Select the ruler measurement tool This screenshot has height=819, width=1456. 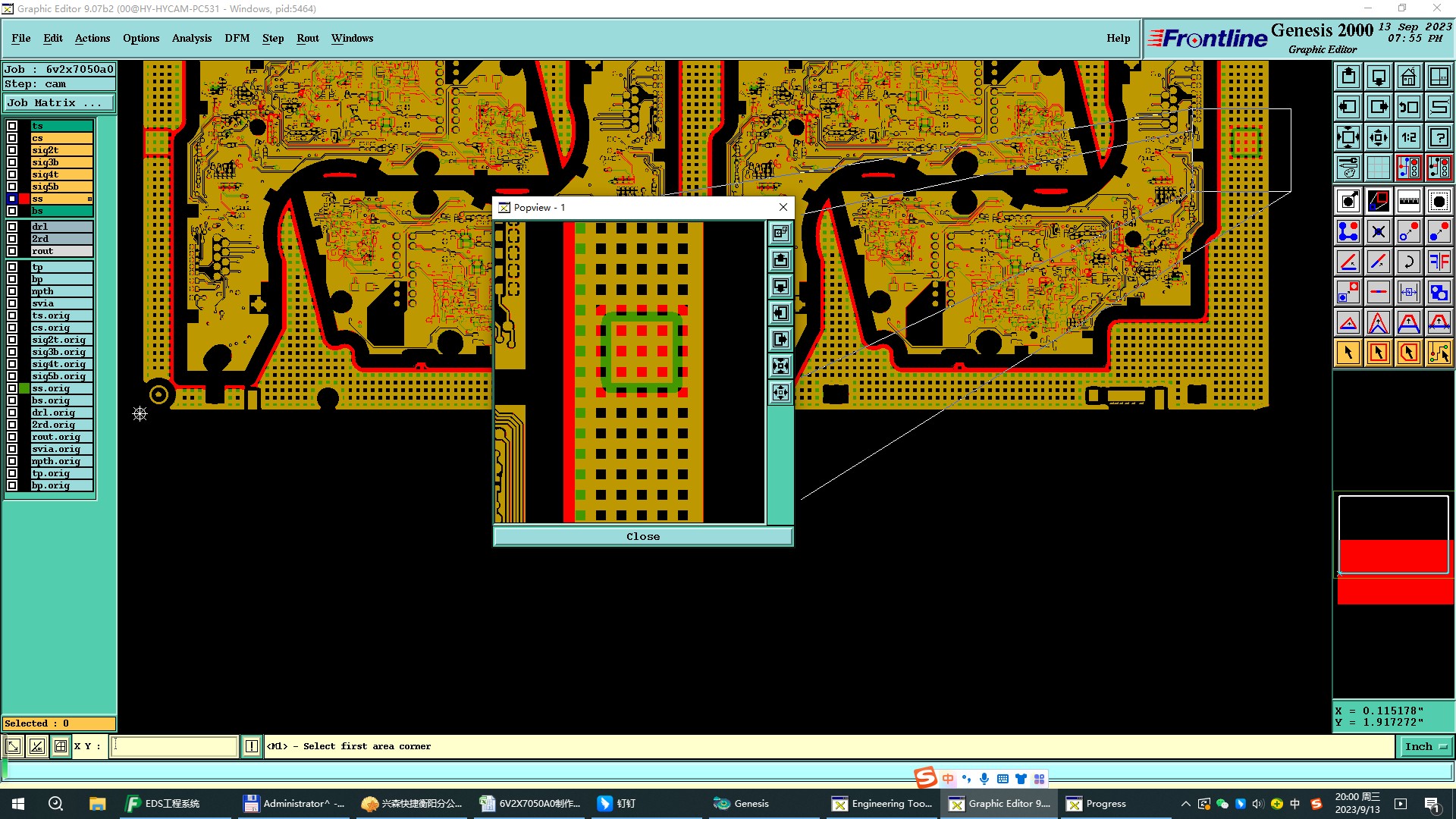click(1409, 201)
